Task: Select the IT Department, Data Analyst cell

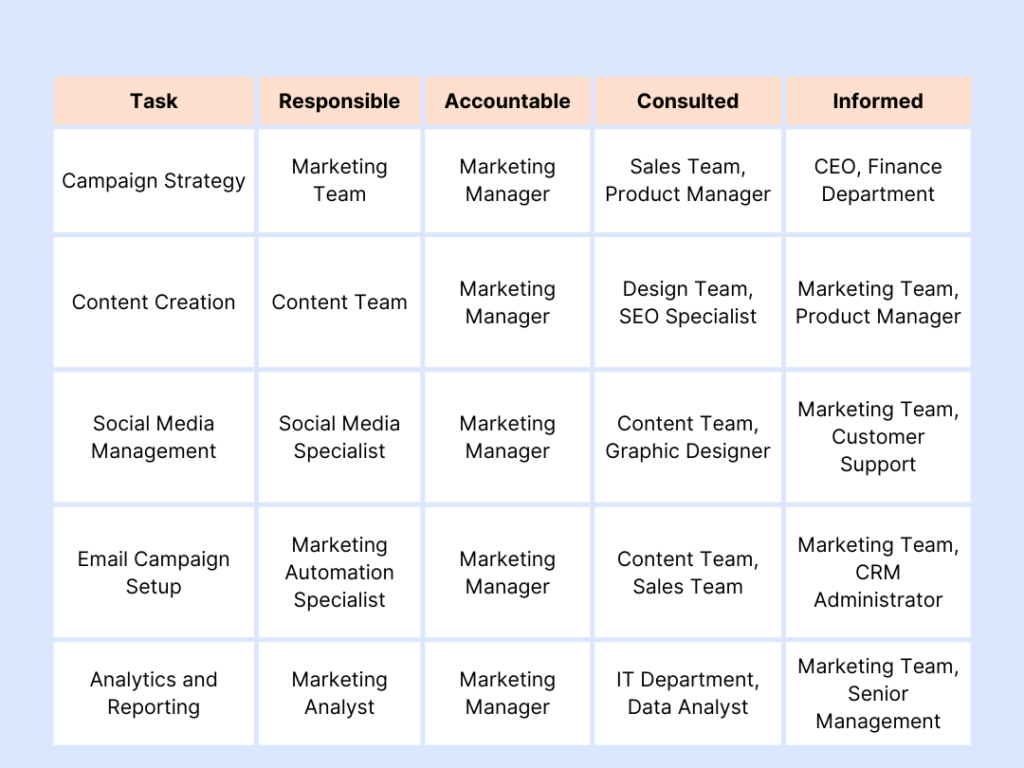Action: [x=688, y=694]
